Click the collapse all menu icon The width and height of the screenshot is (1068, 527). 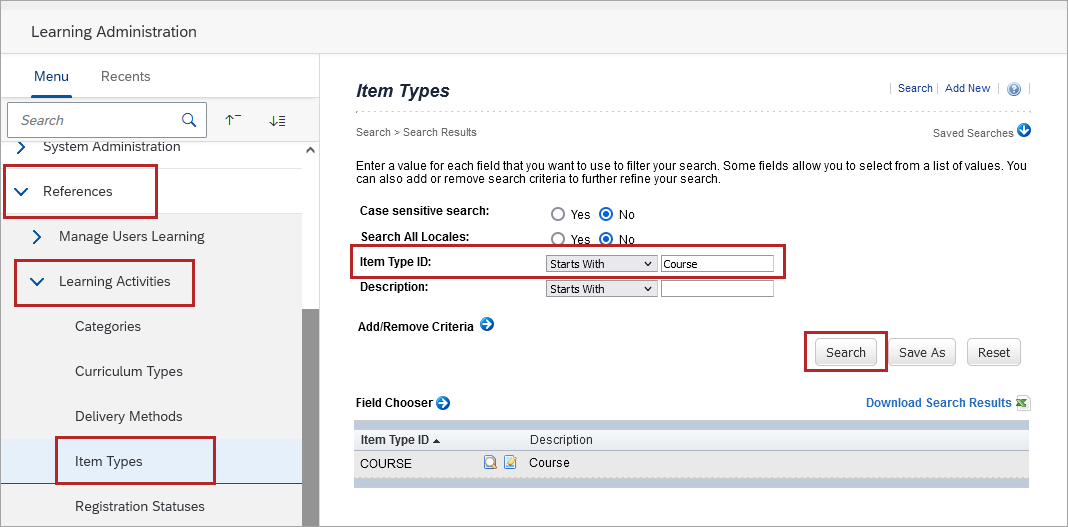(x=233, y=120)
